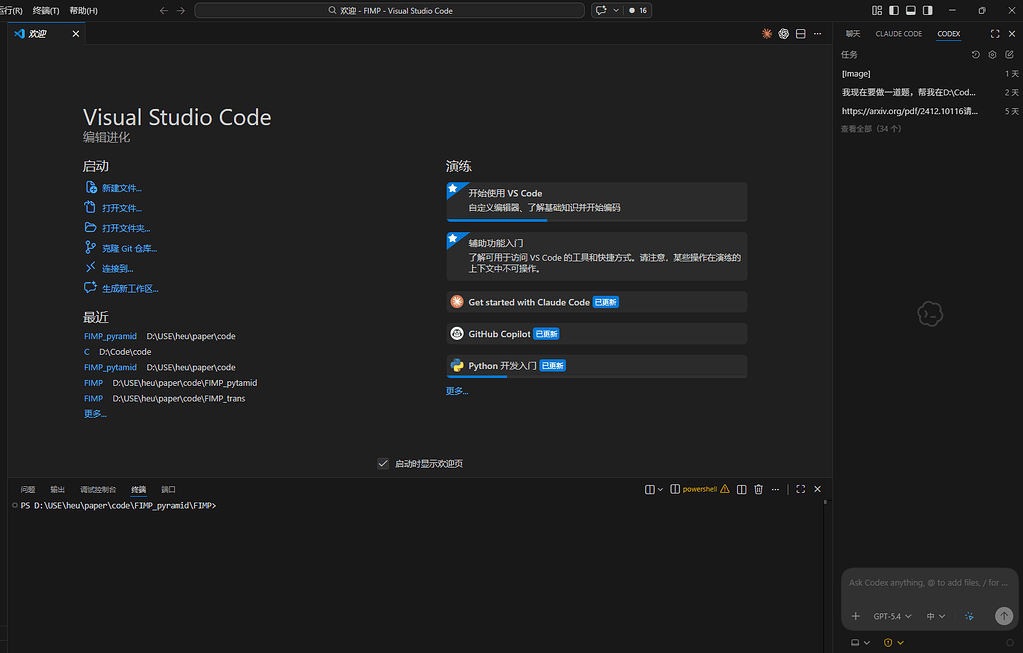
Task: Open the Python 开发入门 walkthrough
Action: point(597,366)
